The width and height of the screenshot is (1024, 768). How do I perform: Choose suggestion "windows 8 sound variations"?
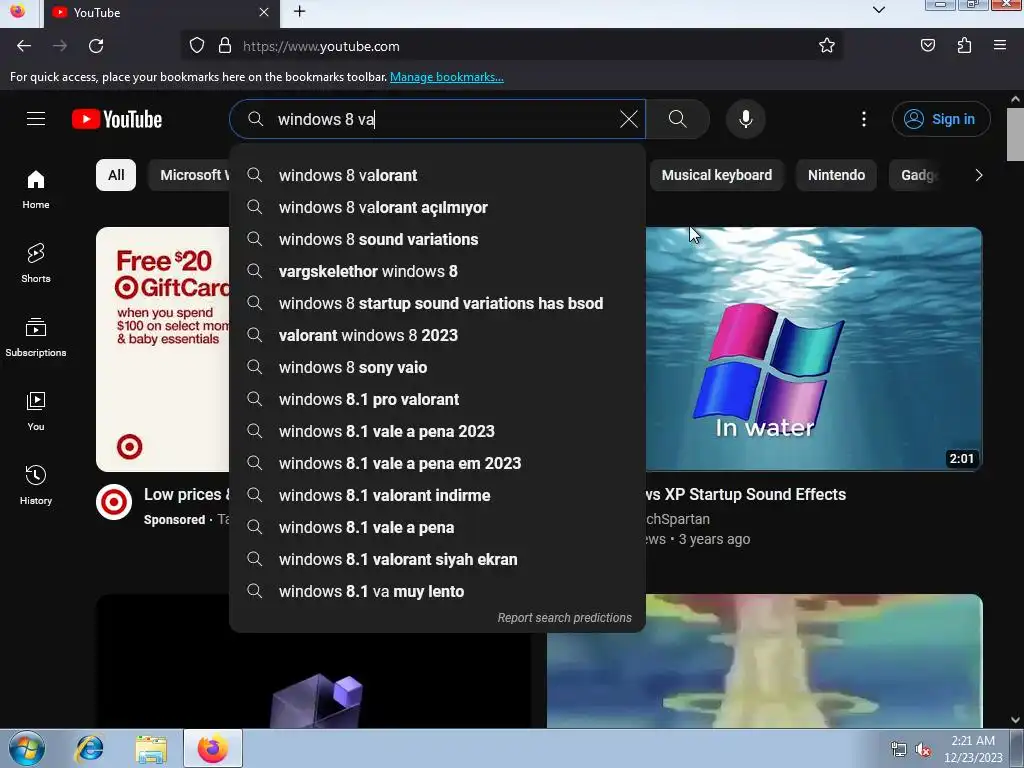coord(438,239)
